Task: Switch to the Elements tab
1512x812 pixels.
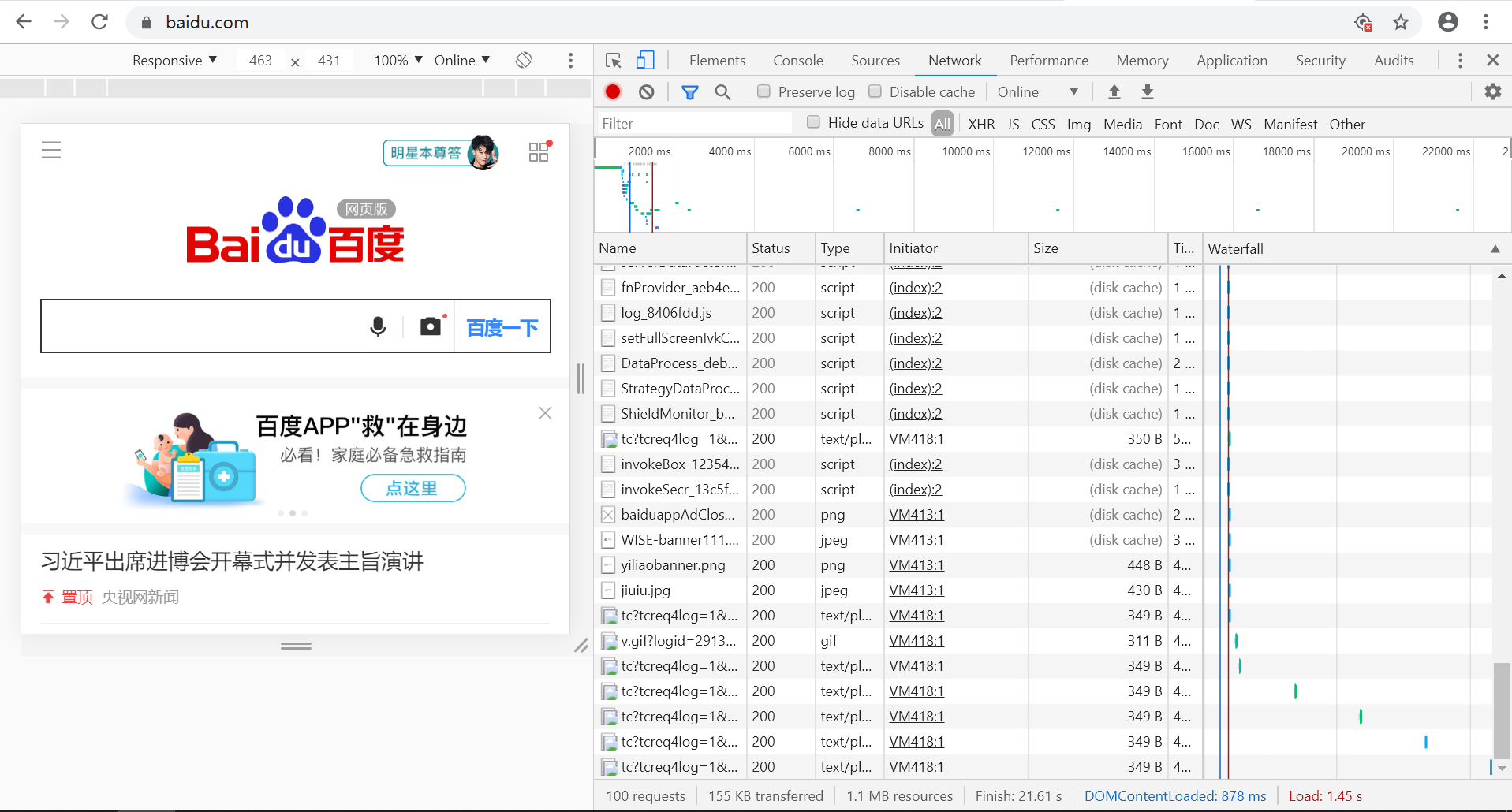Action: point(717,61)
